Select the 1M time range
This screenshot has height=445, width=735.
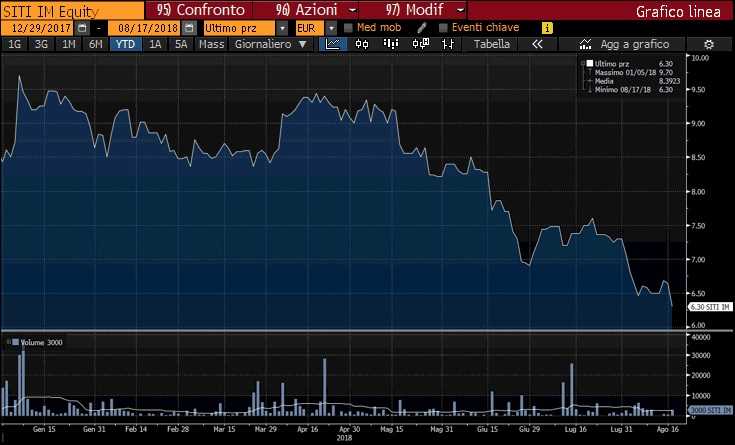(x=68, y=45)
